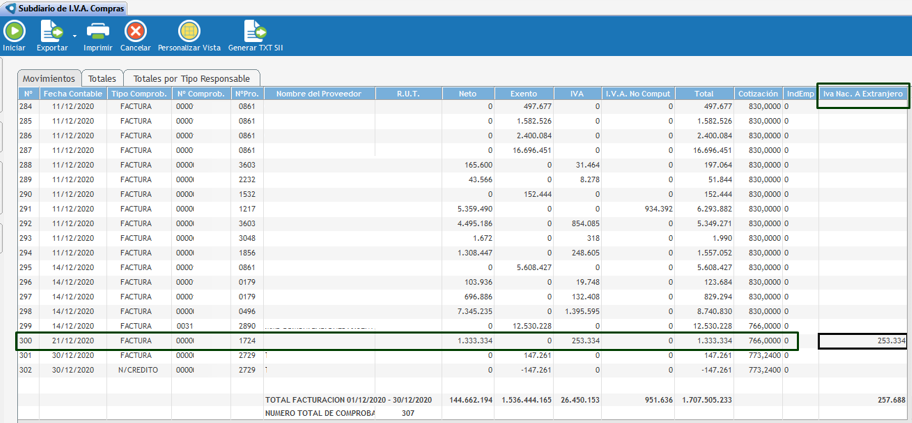Switch to the Movimientos tab
The height and width of the screenshot is (423, 912).
pos(49,78)
